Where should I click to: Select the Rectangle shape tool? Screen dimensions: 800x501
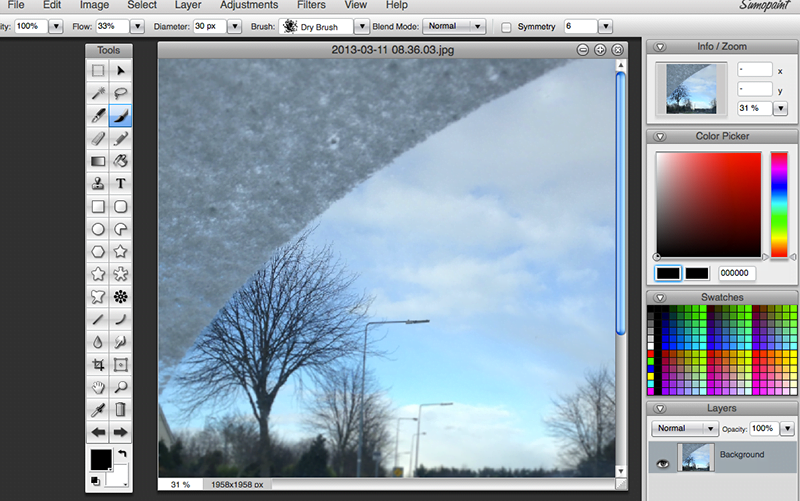98,207
